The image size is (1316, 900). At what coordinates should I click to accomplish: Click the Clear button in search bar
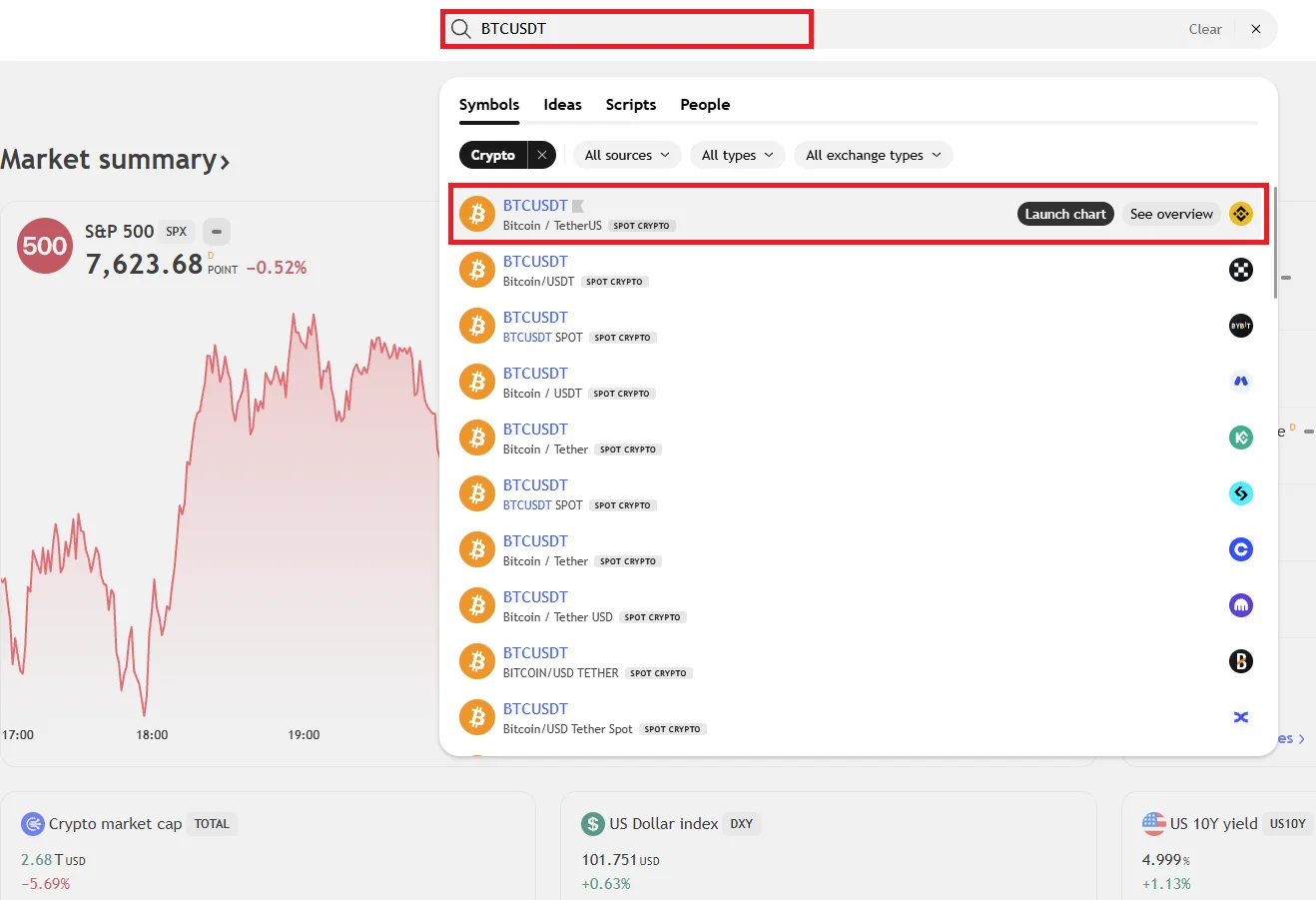[1205, 29]
